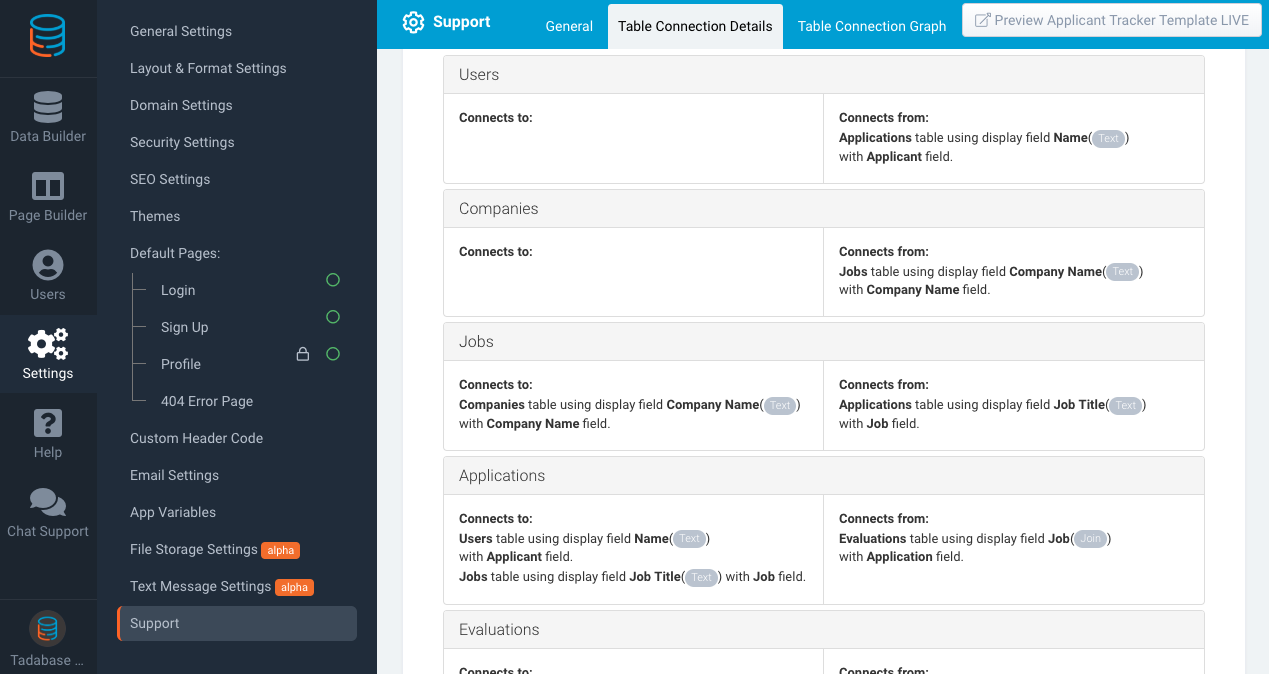Screen dimensions: 1269x674
Task: Click the Jobs table header
Action: coord(823,341)
